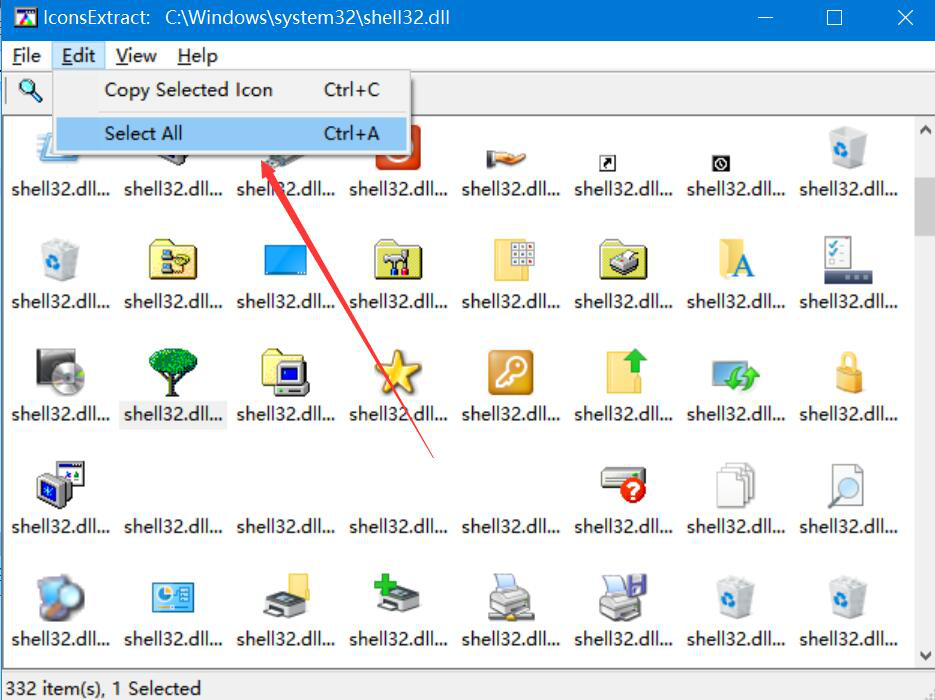935x700 pixels.
Task: Click the vertical scrollbar thumb
Action: point(925,206)
